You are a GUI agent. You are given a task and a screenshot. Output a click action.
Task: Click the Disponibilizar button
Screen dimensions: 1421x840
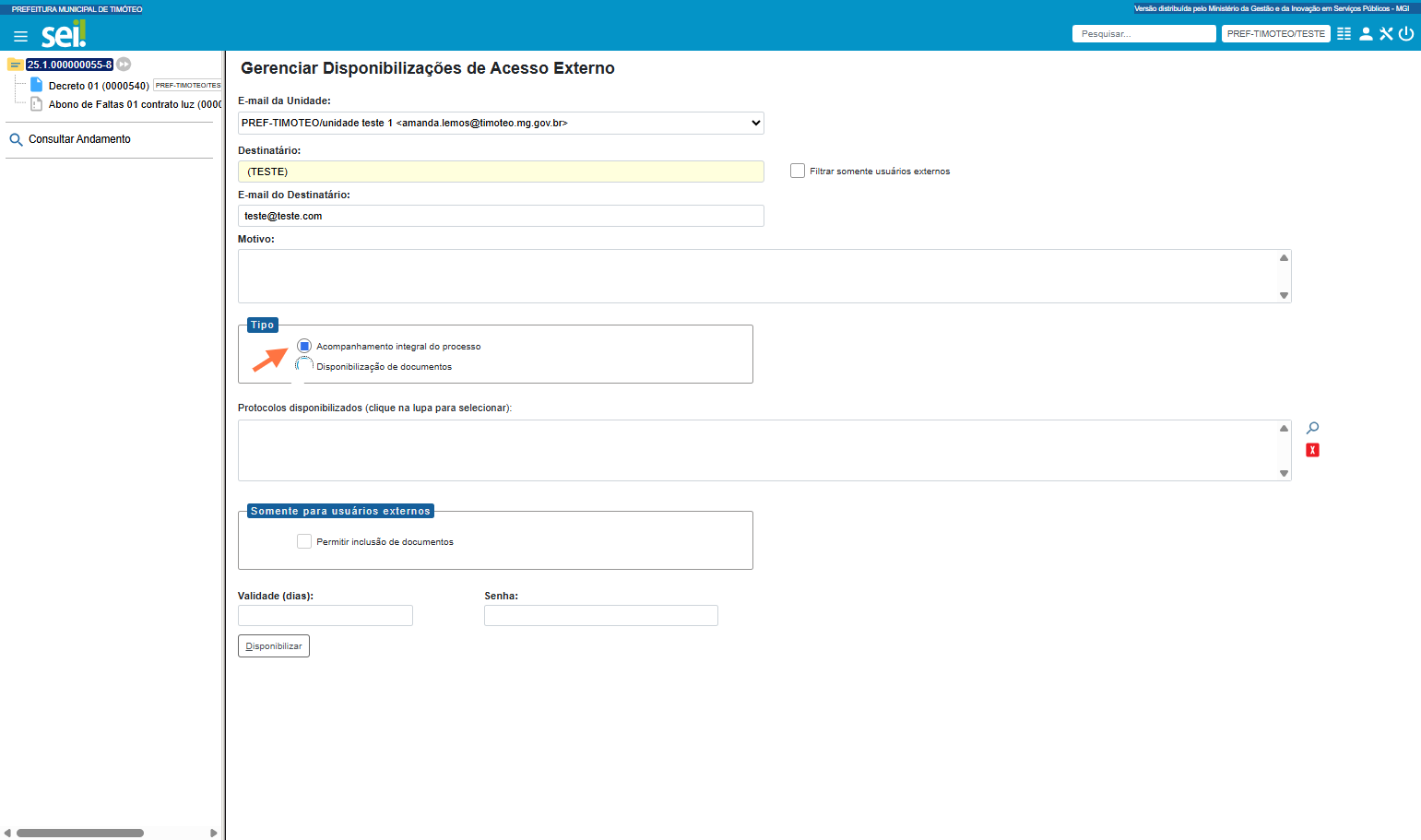coord(274,646)
